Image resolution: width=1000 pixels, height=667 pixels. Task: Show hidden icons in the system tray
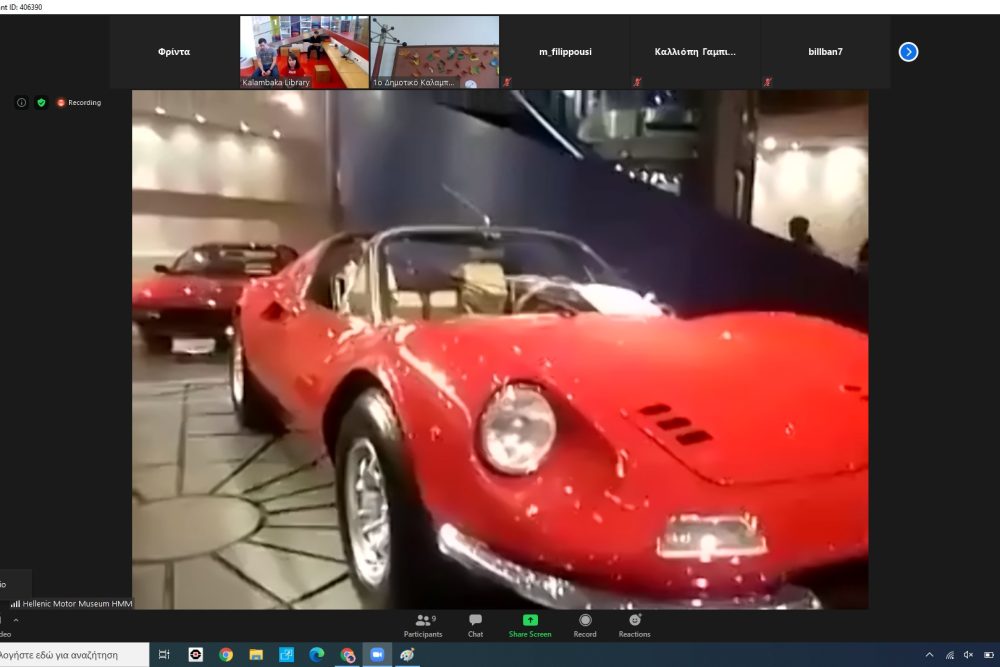tap(929, 655)
